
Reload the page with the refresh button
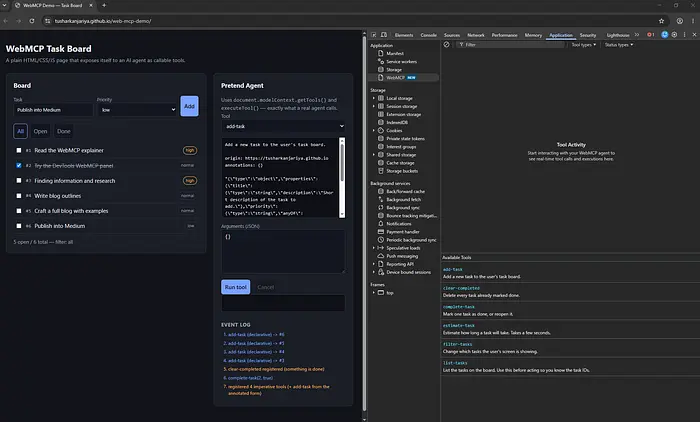coord(32,21)
